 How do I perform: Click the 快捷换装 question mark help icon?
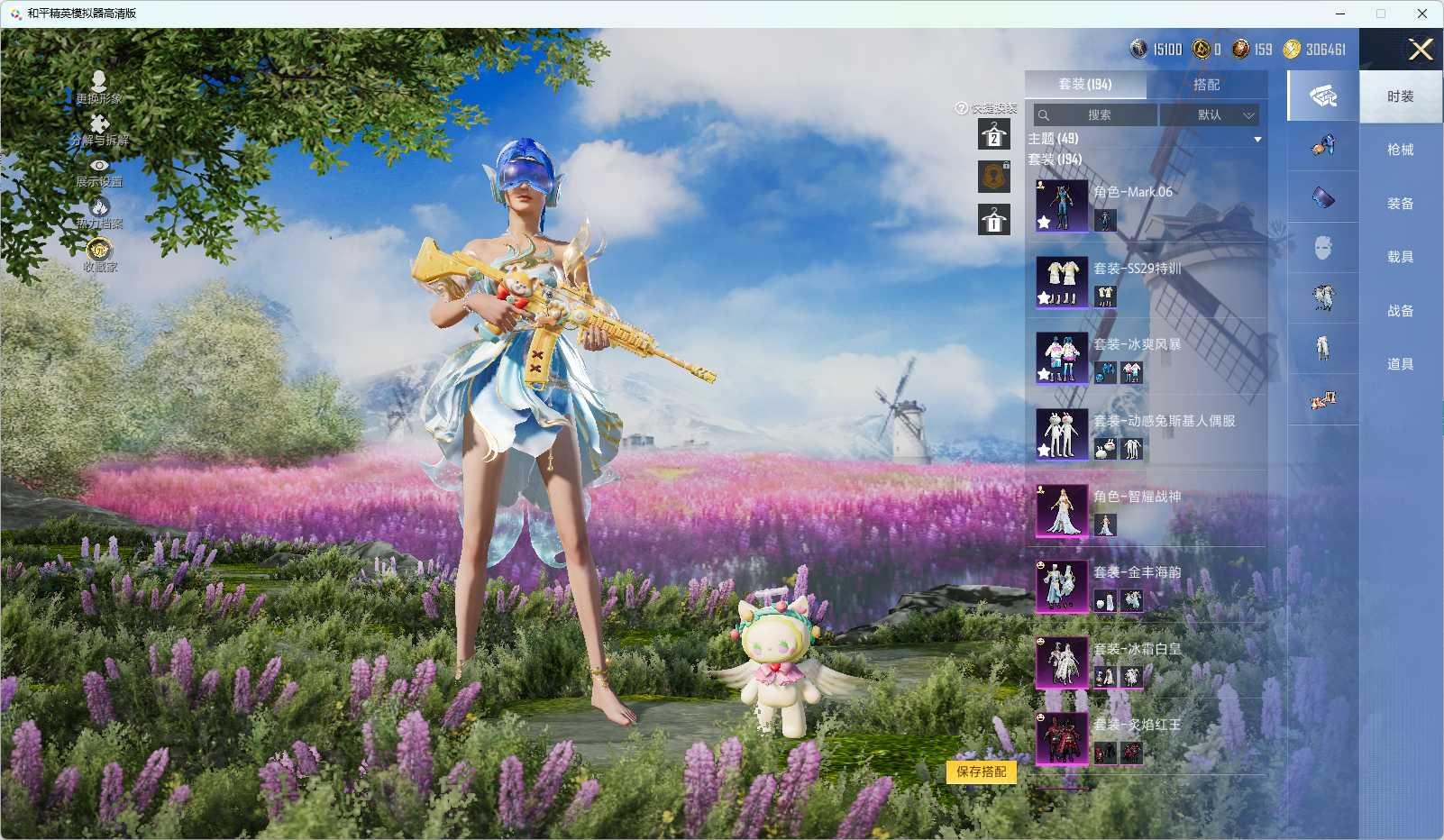tap(962, 108)
